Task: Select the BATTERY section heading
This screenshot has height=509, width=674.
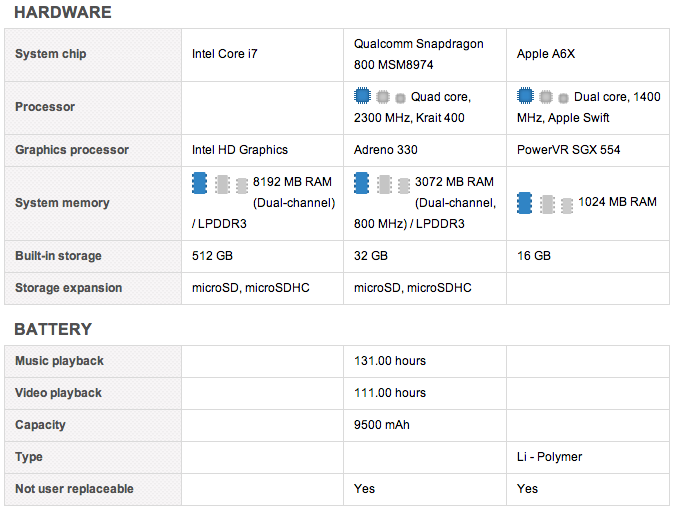Action: 53,329
